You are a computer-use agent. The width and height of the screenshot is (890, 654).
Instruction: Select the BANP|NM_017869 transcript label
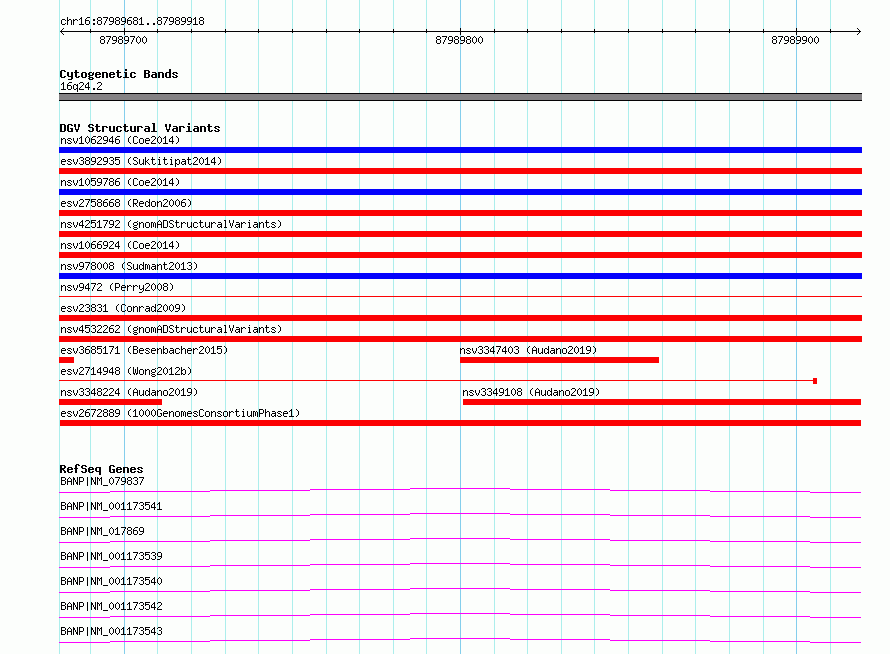tap(102, 531)
